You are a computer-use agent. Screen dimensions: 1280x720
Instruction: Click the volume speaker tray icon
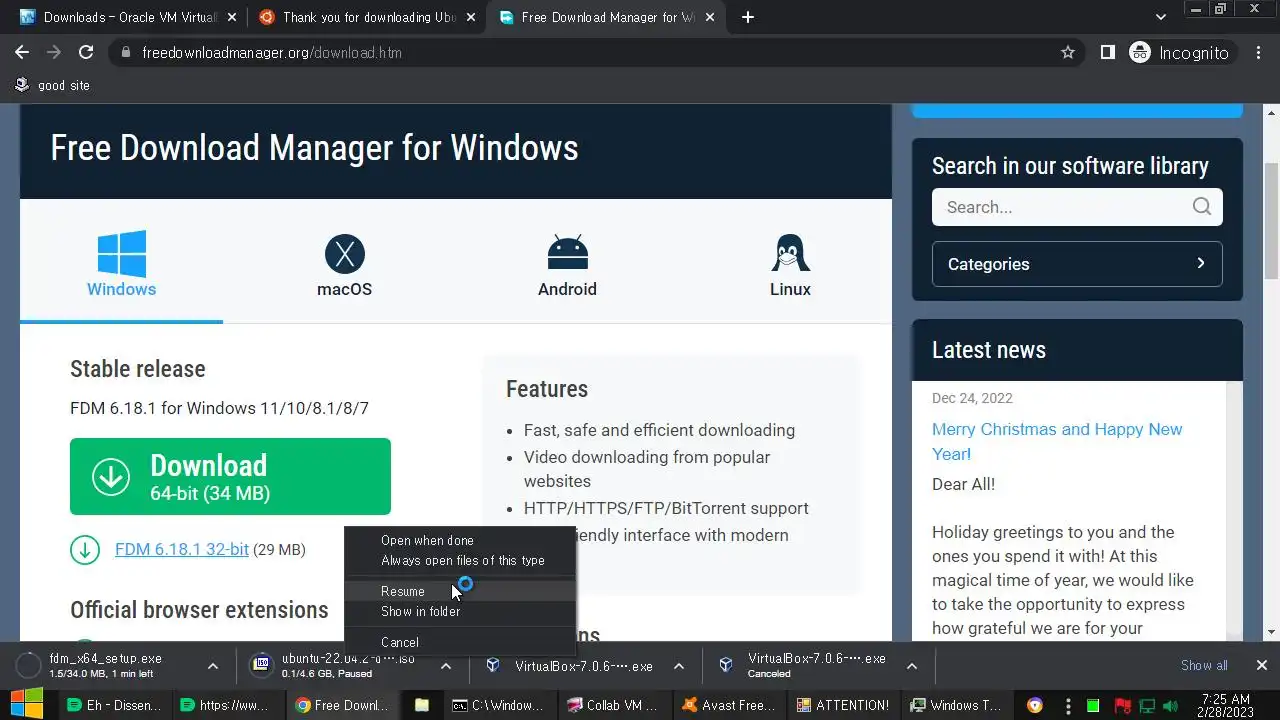pyautogui.click(x=1170, y=706)
